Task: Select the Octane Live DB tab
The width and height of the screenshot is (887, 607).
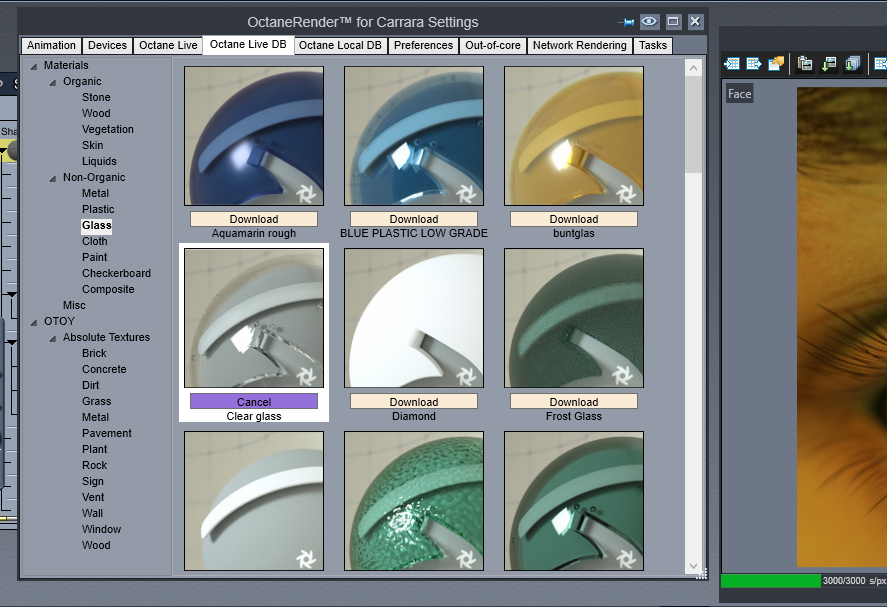Action: pyautogui.click(x=248, y=45)
